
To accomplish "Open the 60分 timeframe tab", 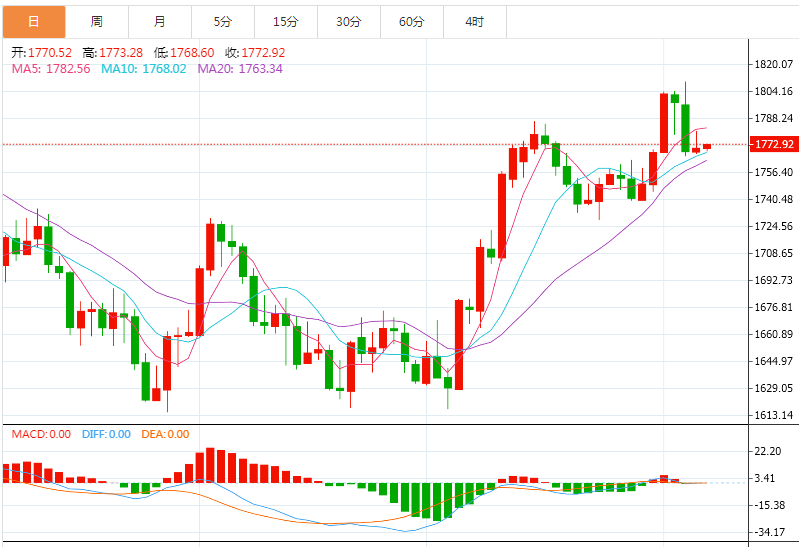I will click(412, 22).
